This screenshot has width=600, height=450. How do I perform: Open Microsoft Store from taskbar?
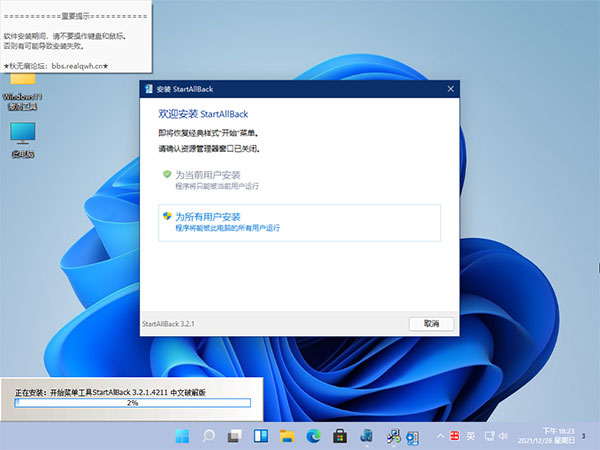(340, 436)
